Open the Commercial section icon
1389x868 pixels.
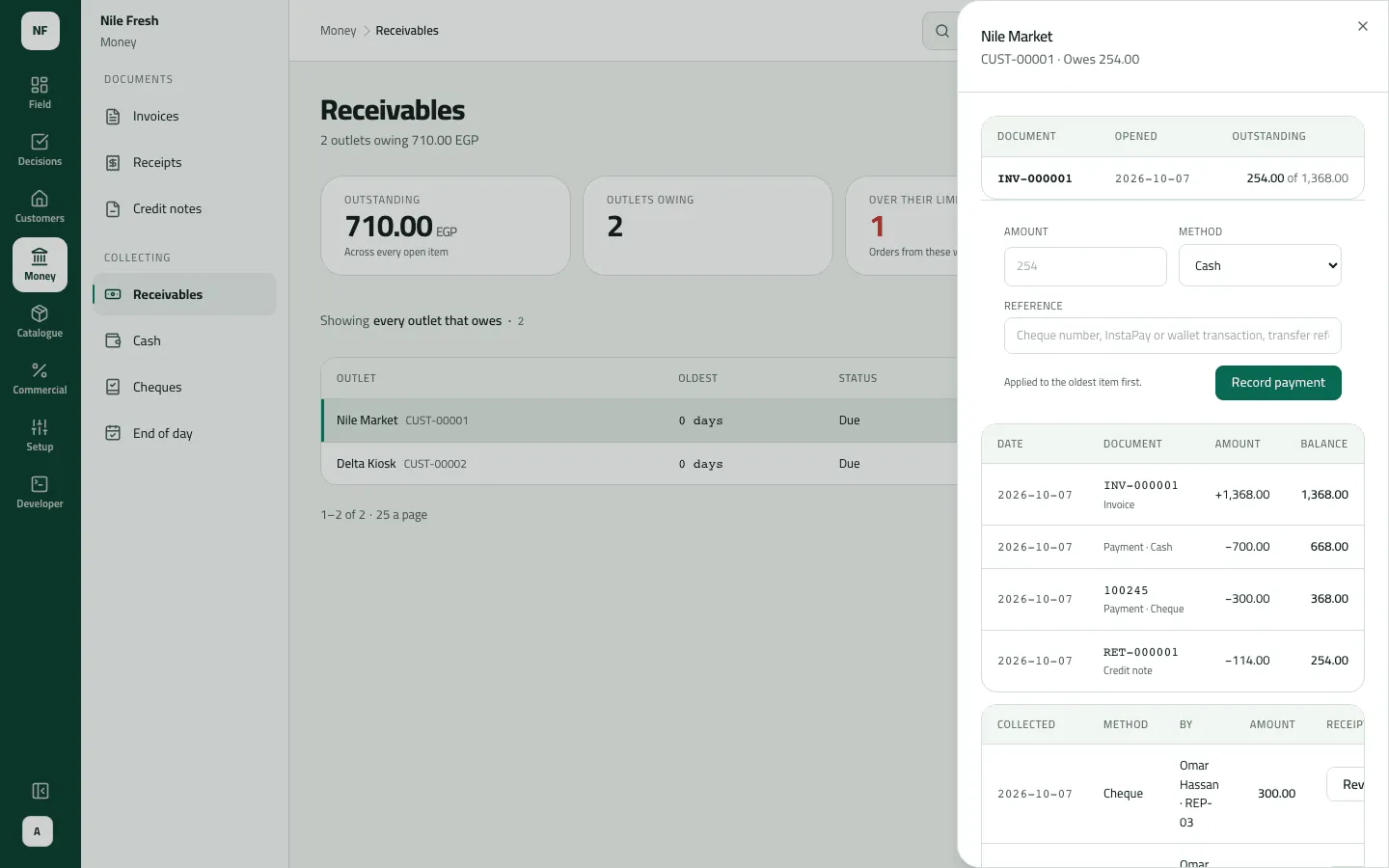40,378
